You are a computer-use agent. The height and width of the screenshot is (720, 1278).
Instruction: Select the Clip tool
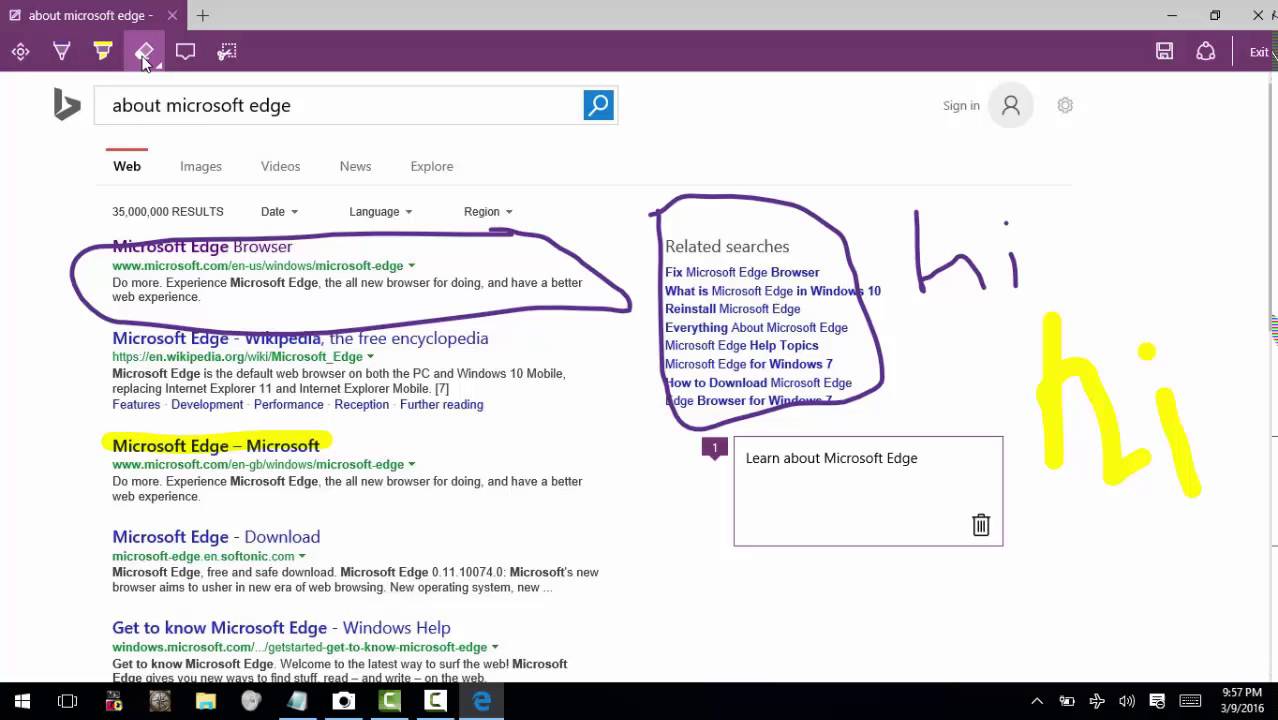pyautogui.click(x=227, y=51)
